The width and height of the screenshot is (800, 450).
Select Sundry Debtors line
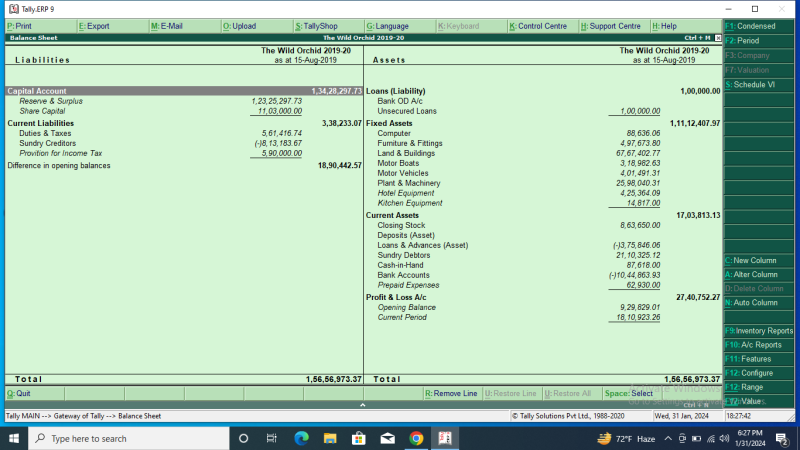point(404,255)
